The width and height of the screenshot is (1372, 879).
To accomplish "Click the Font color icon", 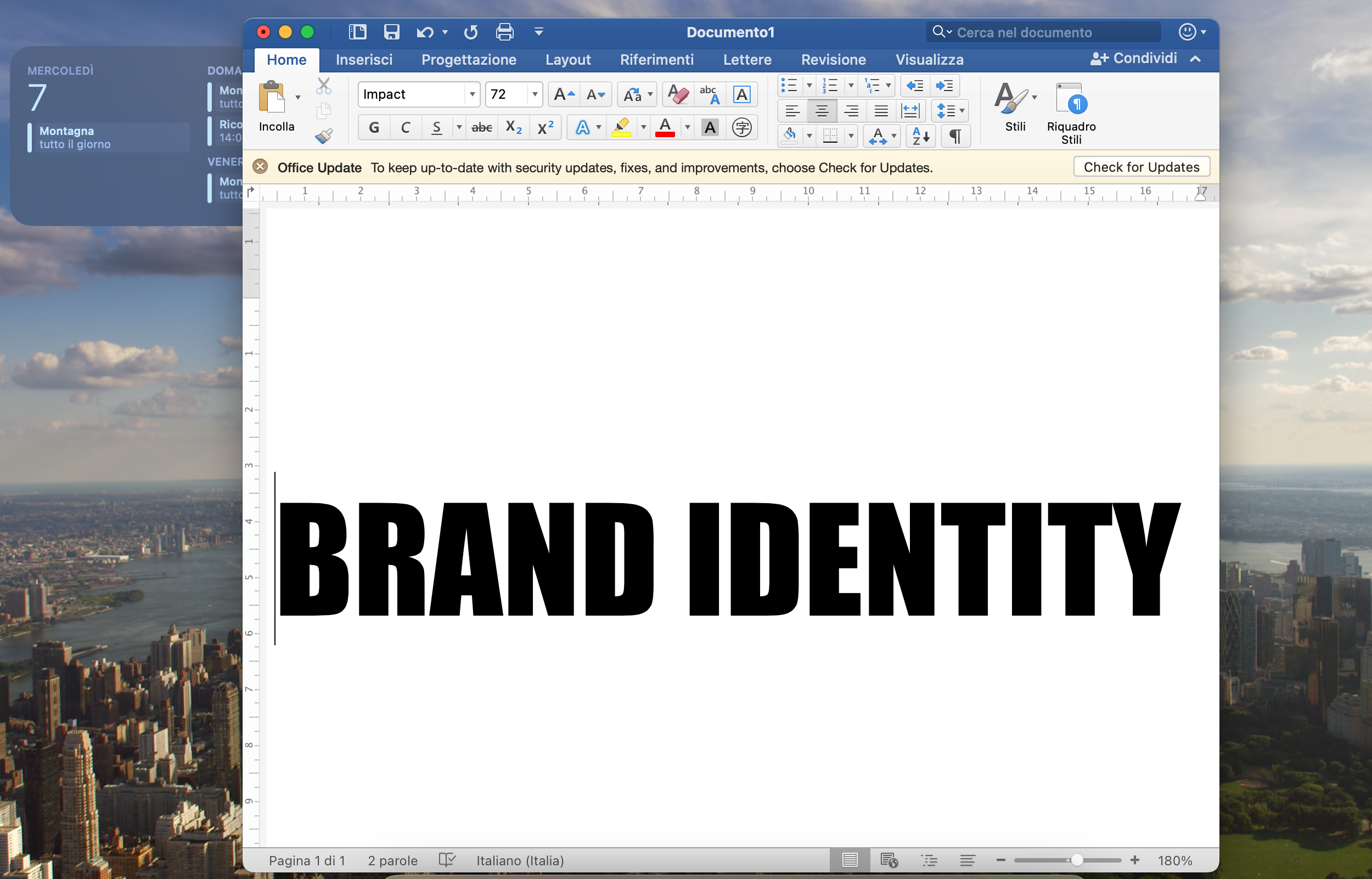I will pyautogui.click(x=665, y=127).
